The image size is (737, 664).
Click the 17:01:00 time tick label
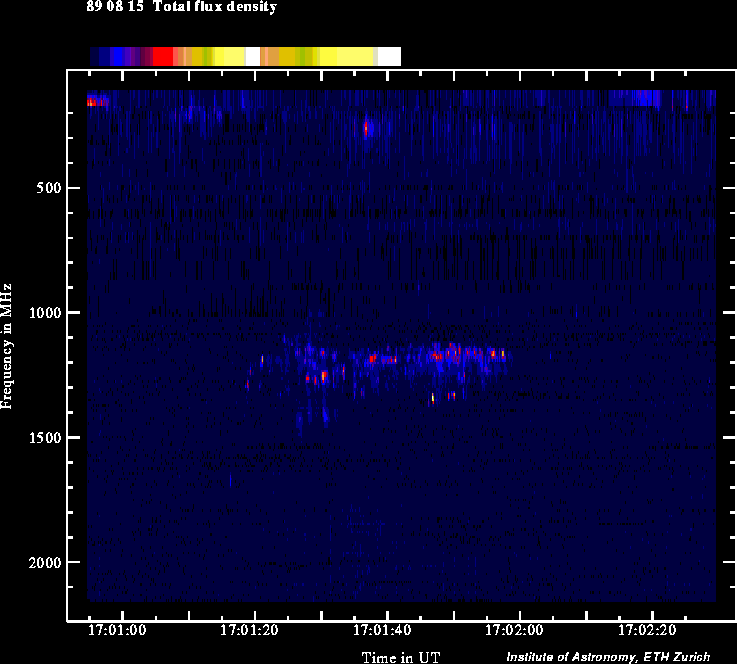pos(117,630)
